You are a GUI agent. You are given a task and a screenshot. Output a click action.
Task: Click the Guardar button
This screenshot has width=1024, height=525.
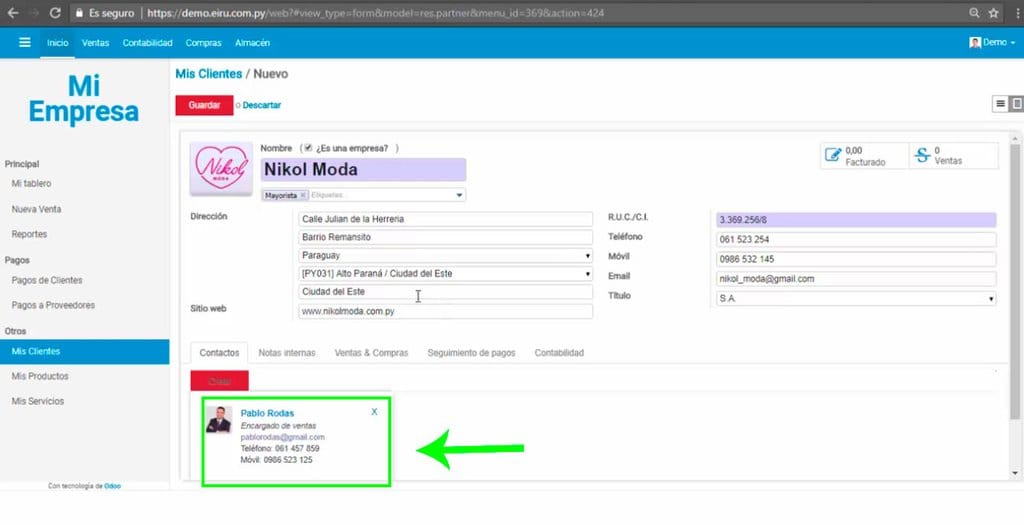coord(204,105)
